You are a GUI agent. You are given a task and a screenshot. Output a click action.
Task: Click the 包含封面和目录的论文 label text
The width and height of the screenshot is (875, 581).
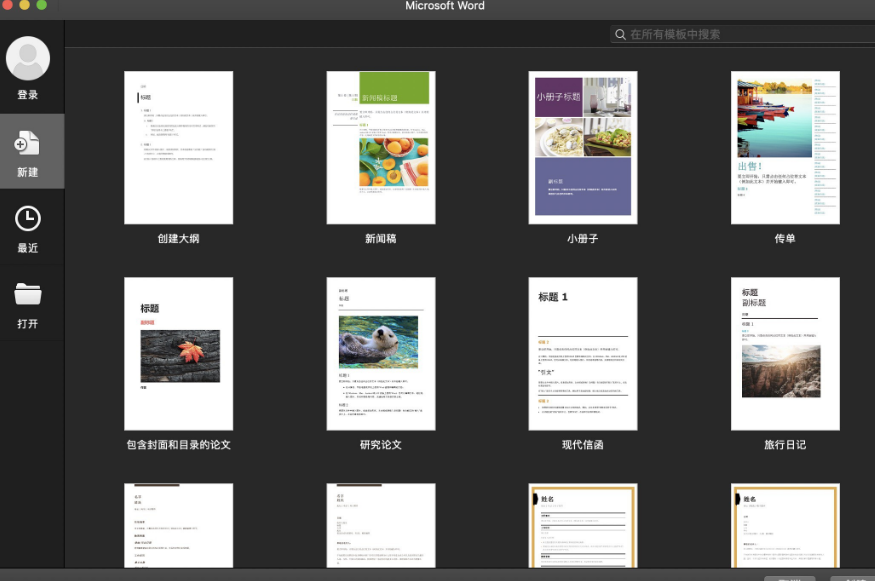coord(178,444)
